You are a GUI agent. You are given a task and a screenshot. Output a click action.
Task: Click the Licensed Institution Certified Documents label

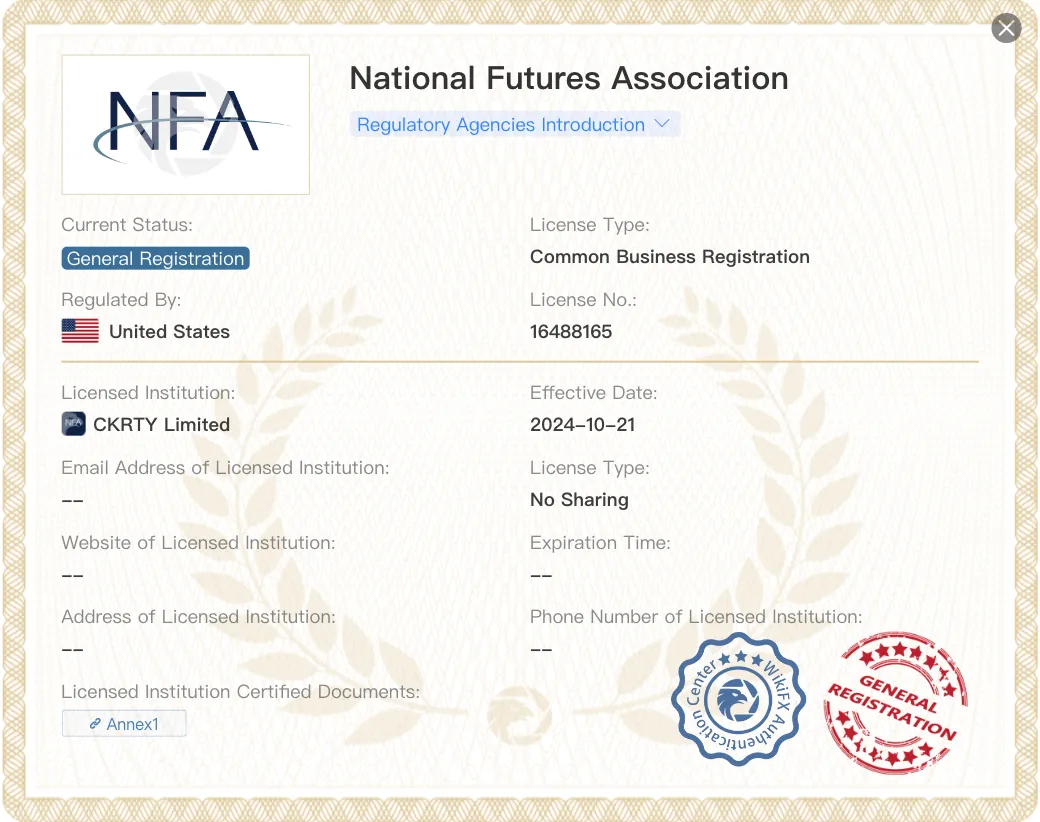pyautogui.click(x=241, y=692)
